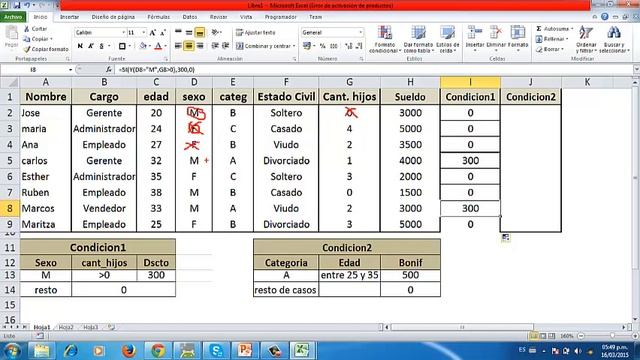Increase font size with the large A icon

point(153,32)
